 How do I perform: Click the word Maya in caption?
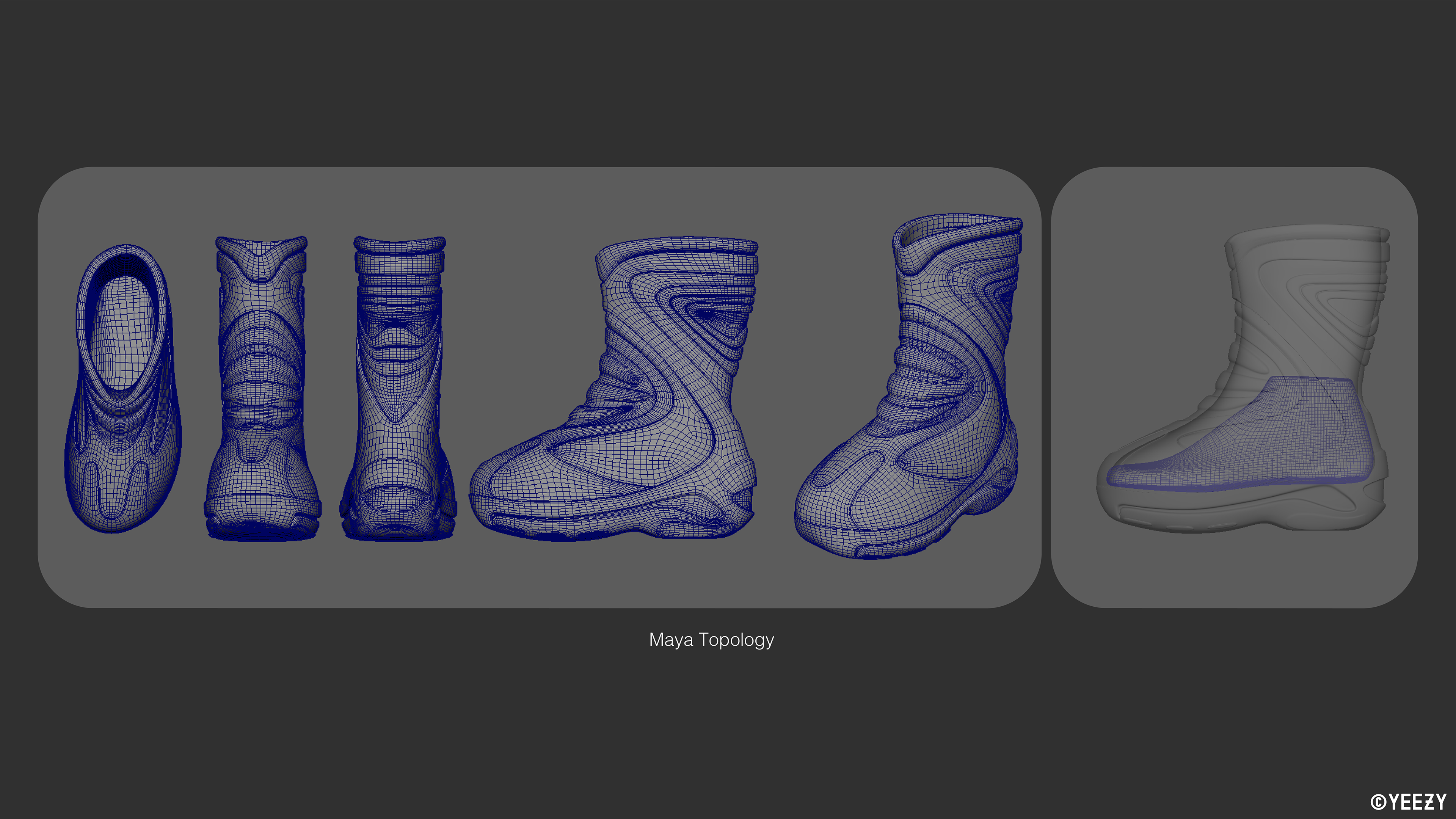click(671, 640)
